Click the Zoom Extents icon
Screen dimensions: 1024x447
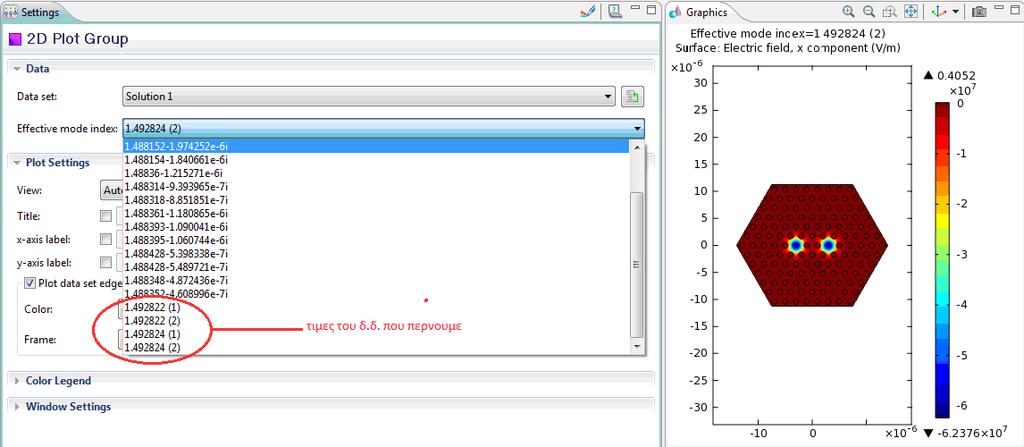point(911,12)
